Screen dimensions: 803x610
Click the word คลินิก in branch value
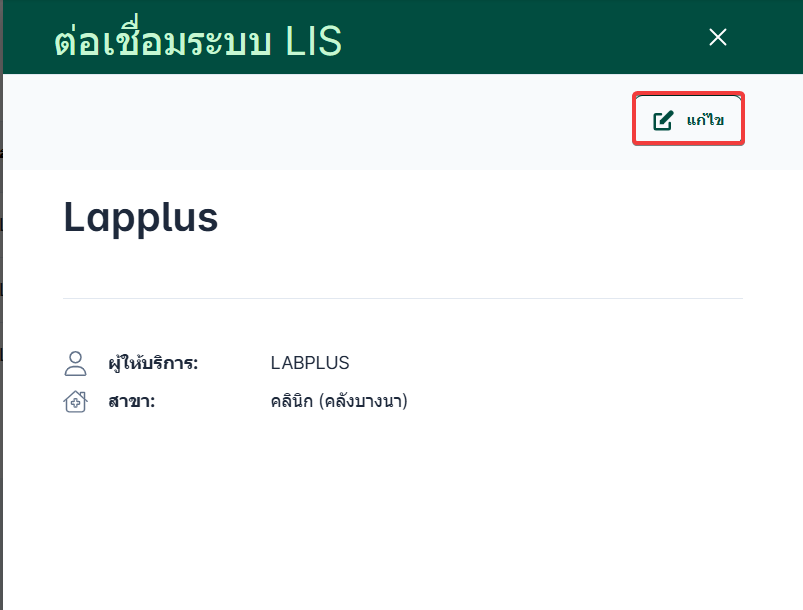tap(290, 402)
